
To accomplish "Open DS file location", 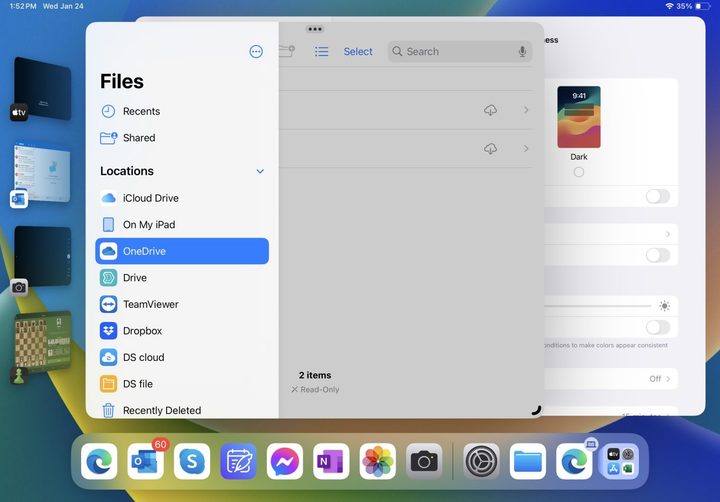I will [x=182, y=384].
